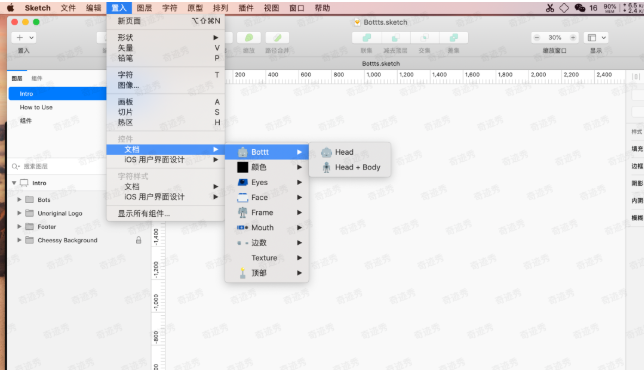Open the View (显示) layout icon
Image resolution: width=644 pixels, height=371 pixels.
[592, 38]
